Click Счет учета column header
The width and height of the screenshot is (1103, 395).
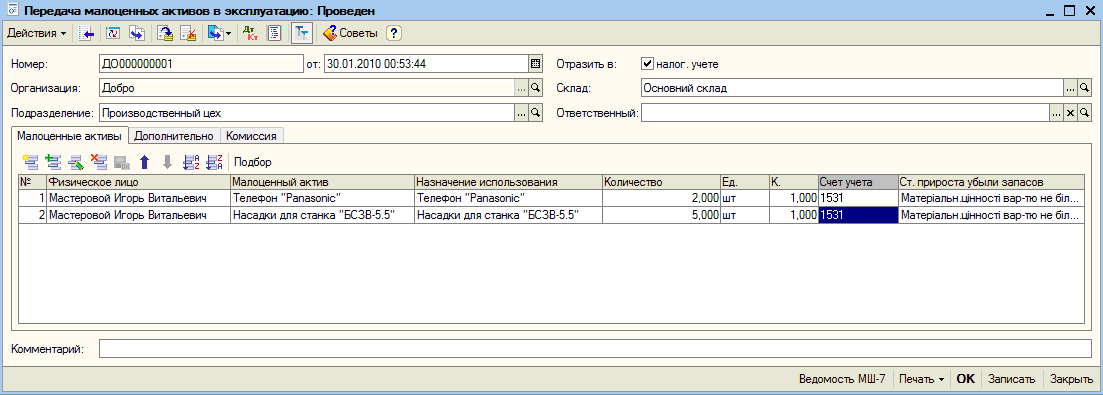coord(857,182)
